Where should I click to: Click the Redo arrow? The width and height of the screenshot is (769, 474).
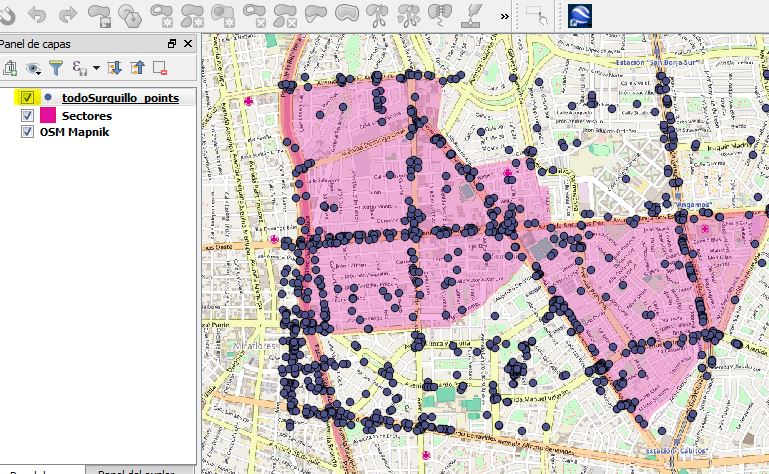[x=68, y=15]
